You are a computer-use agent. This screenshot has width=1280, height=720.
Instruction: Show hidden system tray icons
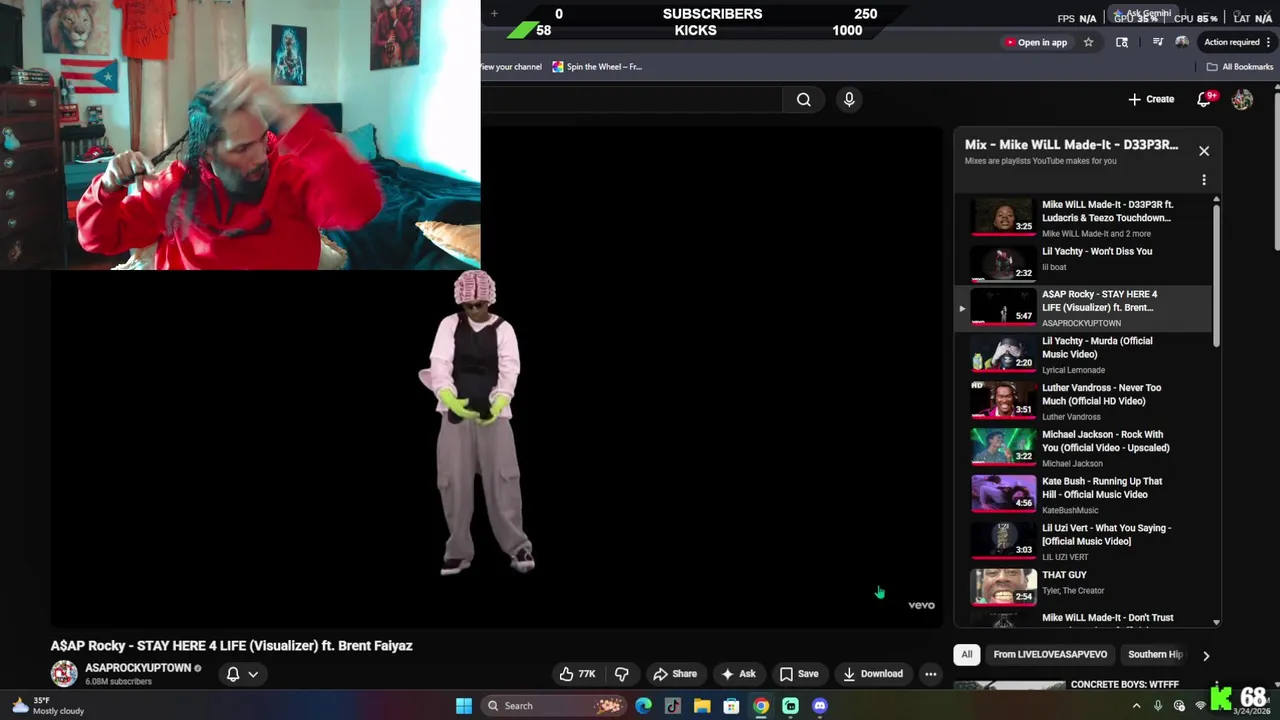pos(1136,706)
